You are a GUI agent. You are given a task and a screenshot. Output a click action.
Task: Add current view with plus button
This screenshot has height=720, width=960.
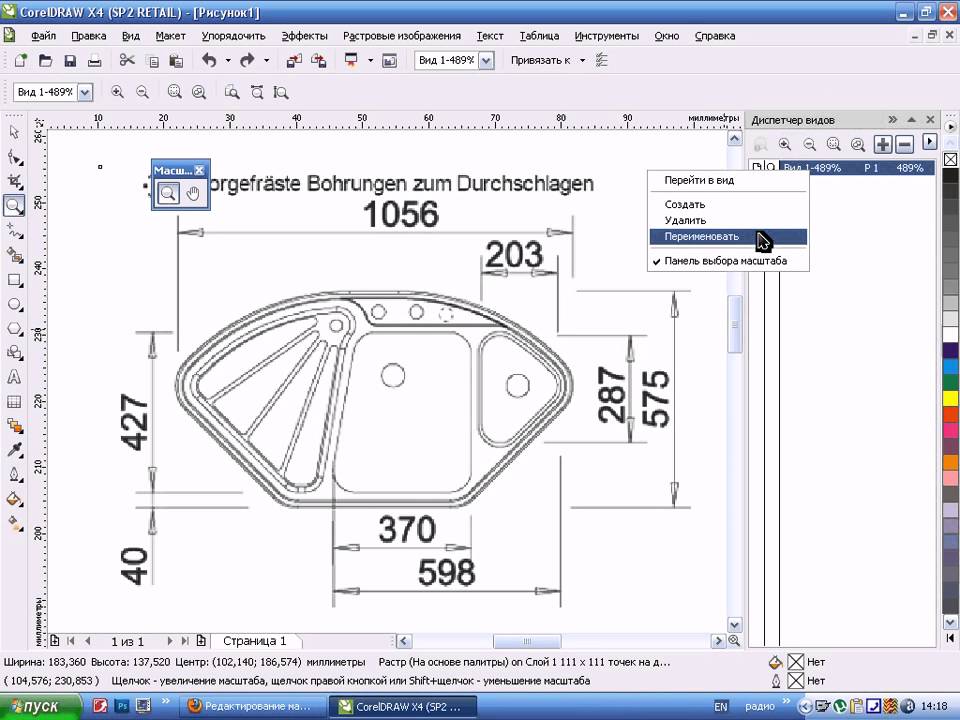[882, 144]
